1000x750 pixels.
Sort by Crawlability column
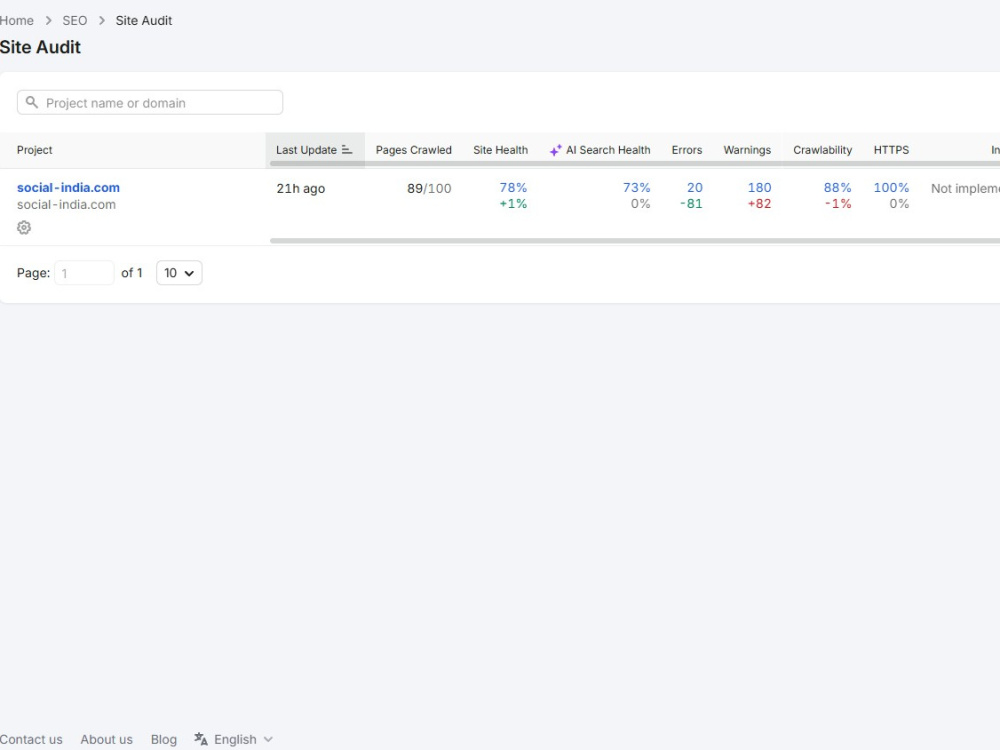click(823, 150)
